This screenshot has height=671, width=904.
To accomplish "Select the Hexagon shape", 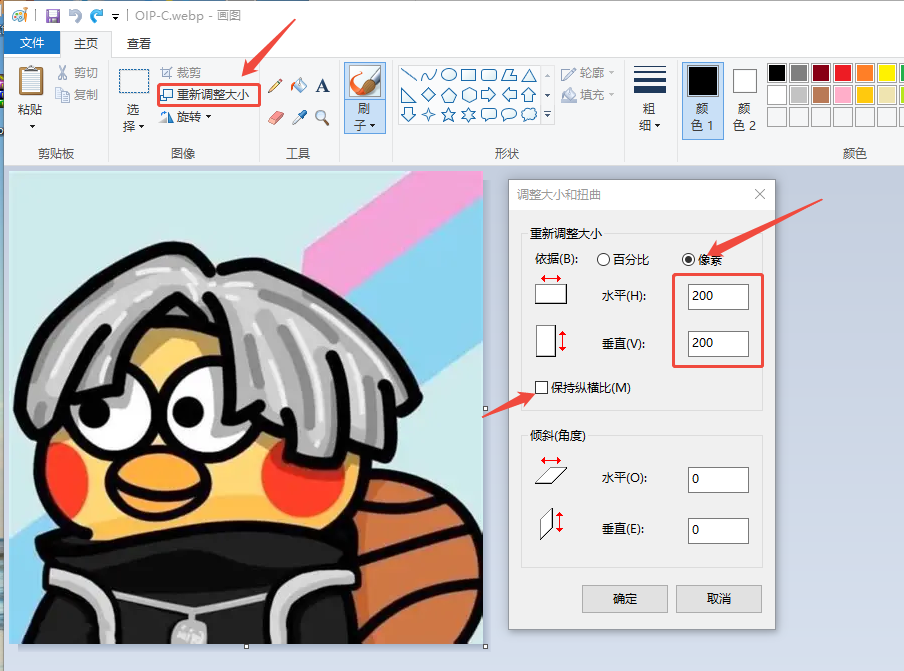I will coord(469,95).
